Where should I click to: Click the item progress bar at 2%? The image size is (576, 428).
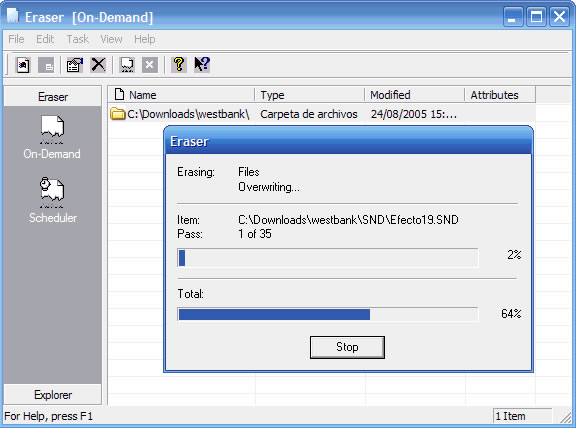point(328,258)
